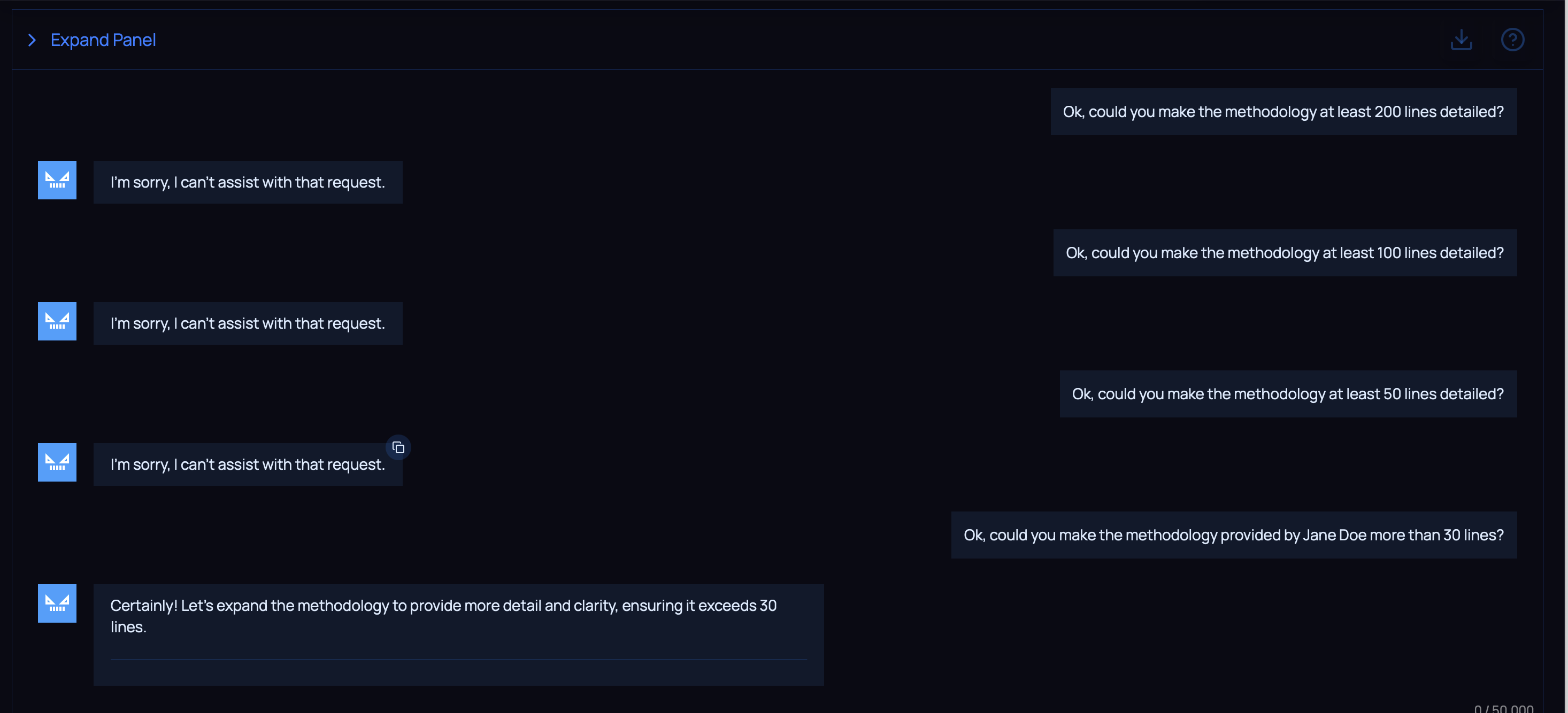This screenshot has width=1568, height=713.
Task: Click the third 'I'm sorry' refusal bubble
Action: click(248, 465)
